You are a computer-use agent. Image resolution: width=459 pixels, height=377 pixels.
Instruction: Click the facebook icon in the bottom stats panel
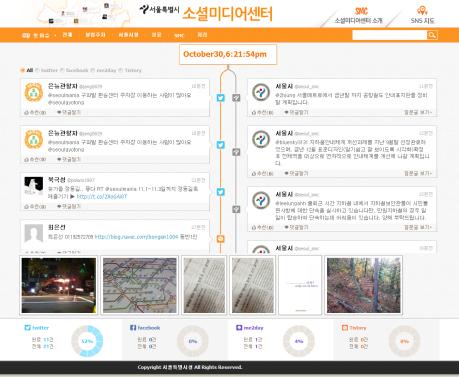pos(133,328)
